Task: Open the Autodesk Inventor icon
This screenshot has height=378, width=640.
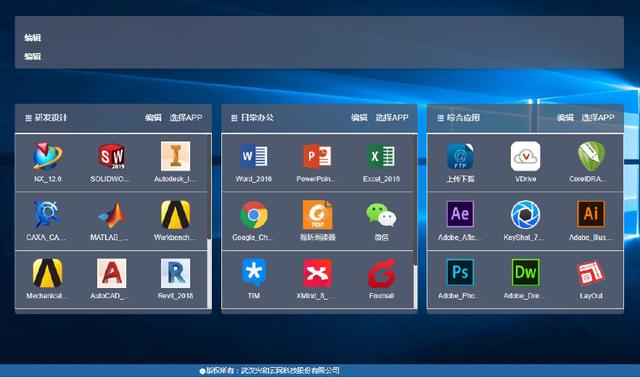Action: click(176, 156)
